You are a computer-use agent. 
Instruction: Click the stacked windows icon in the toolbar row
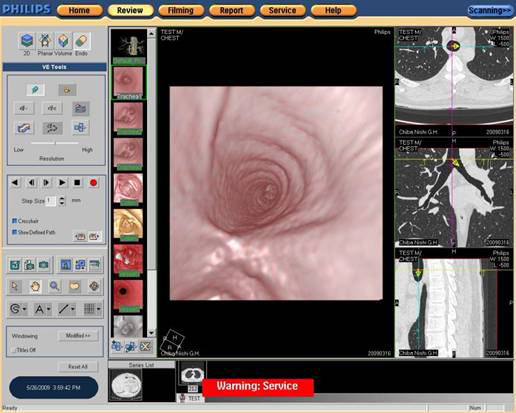[95, 265]
